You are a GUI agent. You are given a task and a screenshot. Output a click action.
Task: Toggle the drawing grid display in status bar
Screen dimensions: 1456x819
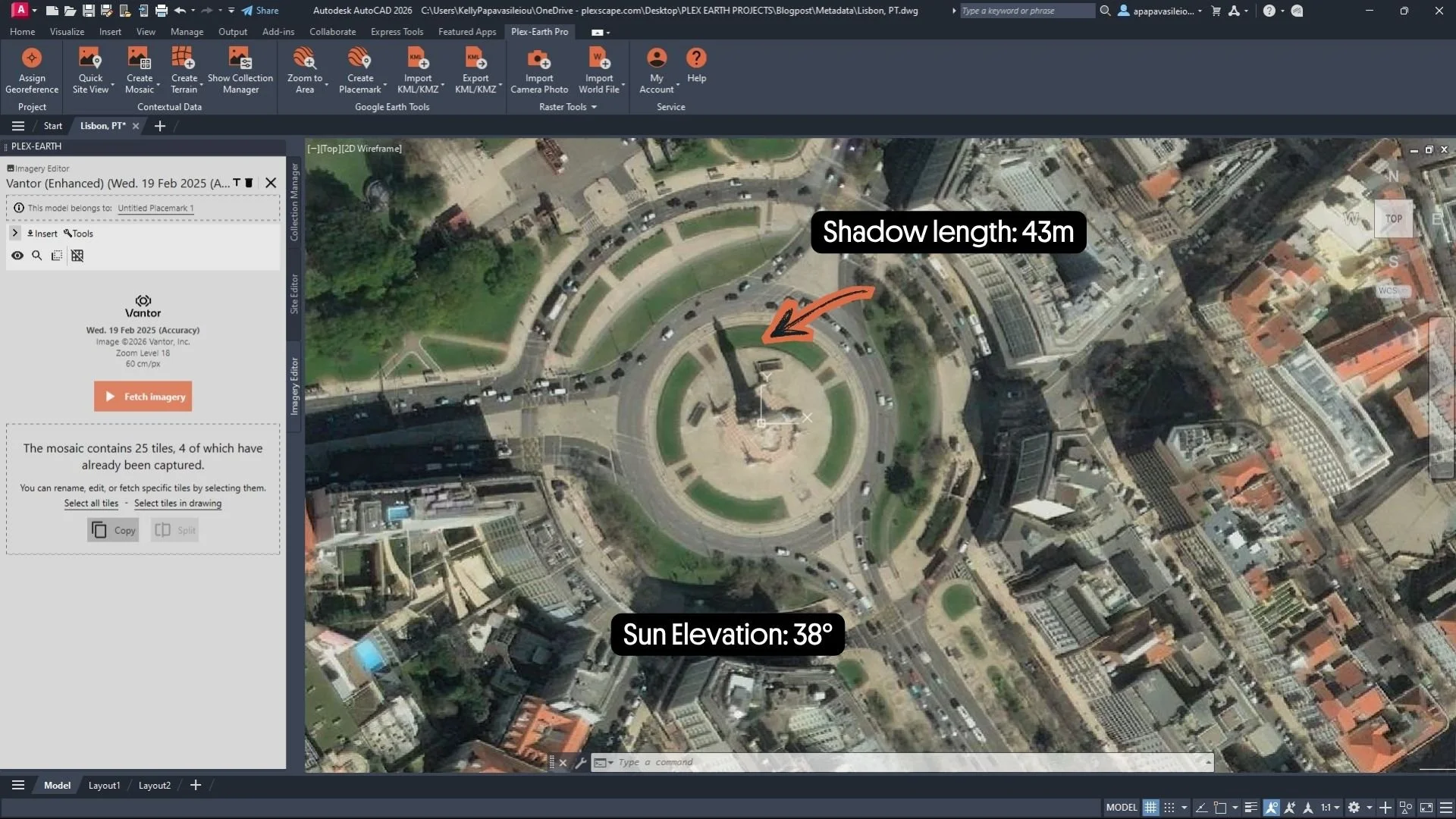(x=1150, y=808)
